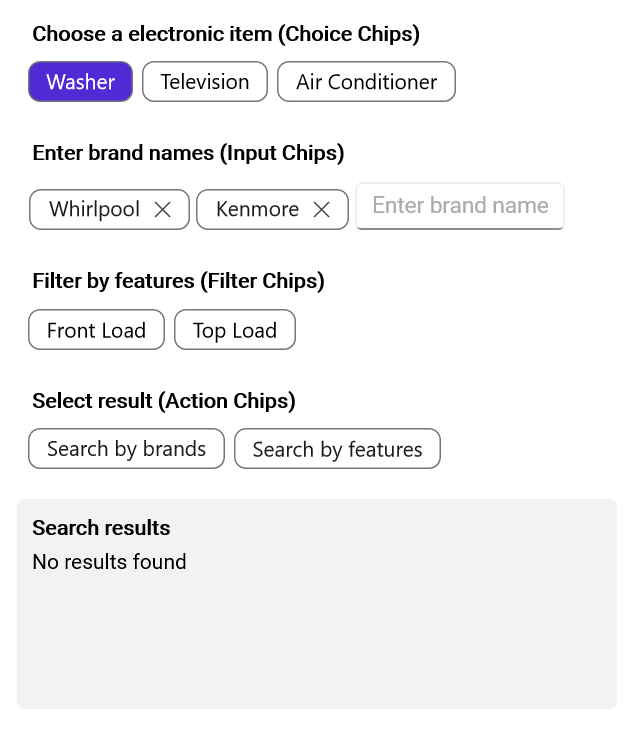Click the Enter brand names heading
The width and height of the screenshot is (633, 729).
click(x=188, y=153)
